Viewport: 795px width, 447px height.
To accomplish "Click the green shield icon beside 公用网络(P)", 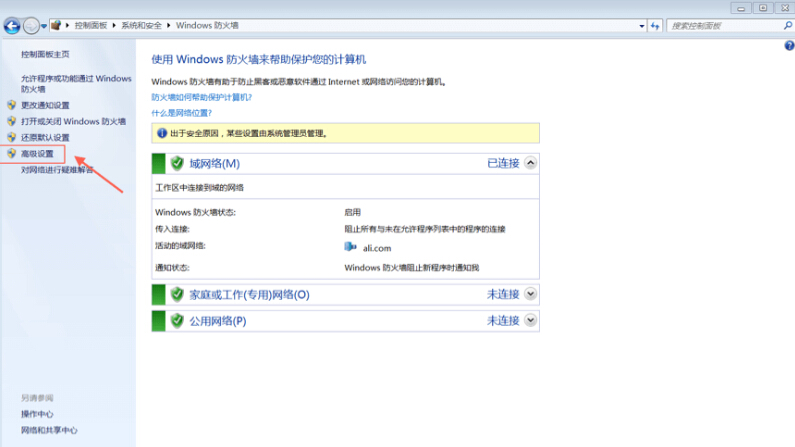I will (x=177, y=321).
